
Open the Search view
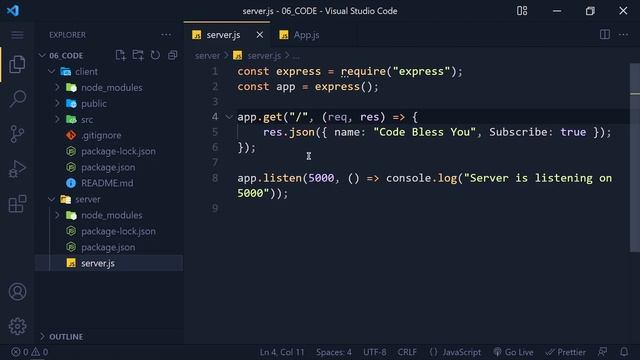17,99
